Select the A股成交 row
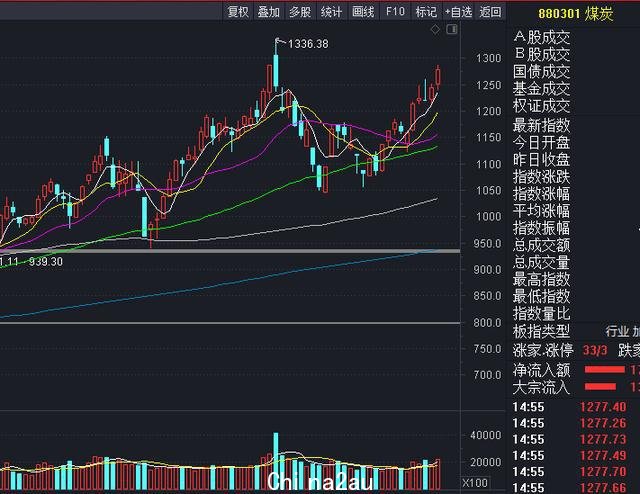640x494 pixels. tap(542, 37)
